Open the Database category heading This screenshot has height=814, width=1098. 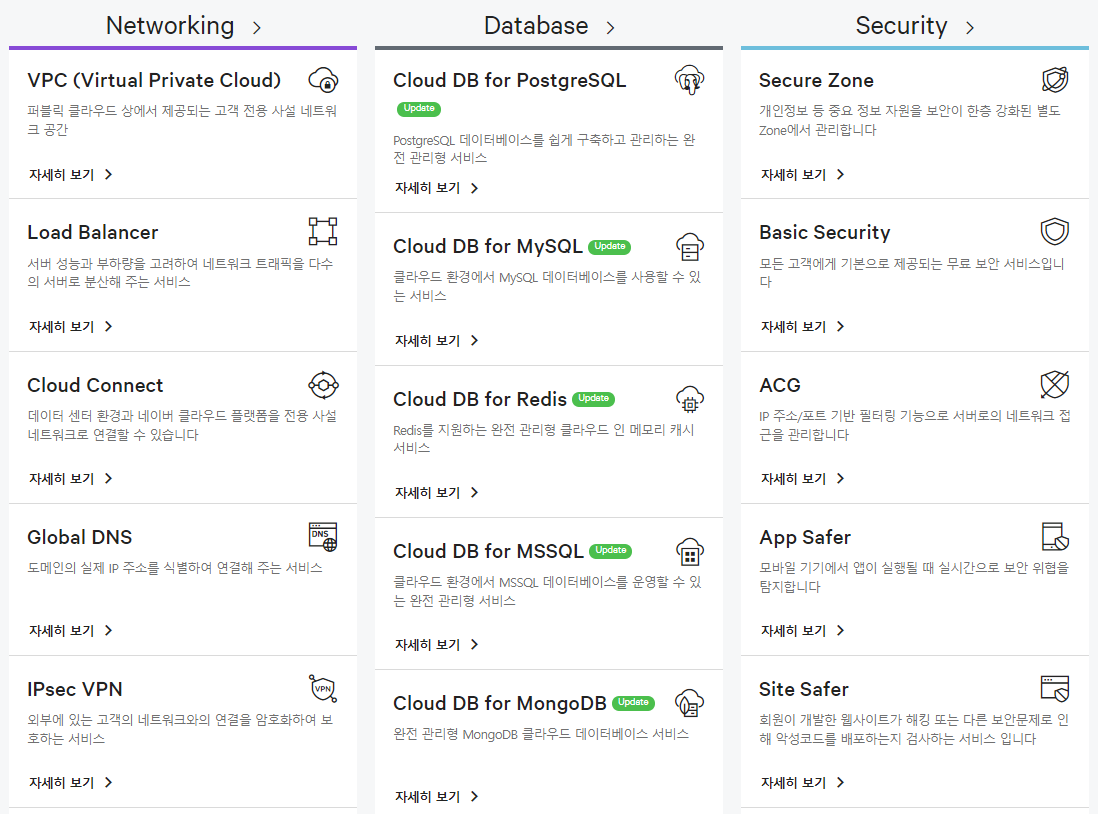click(x=536, y=26)
